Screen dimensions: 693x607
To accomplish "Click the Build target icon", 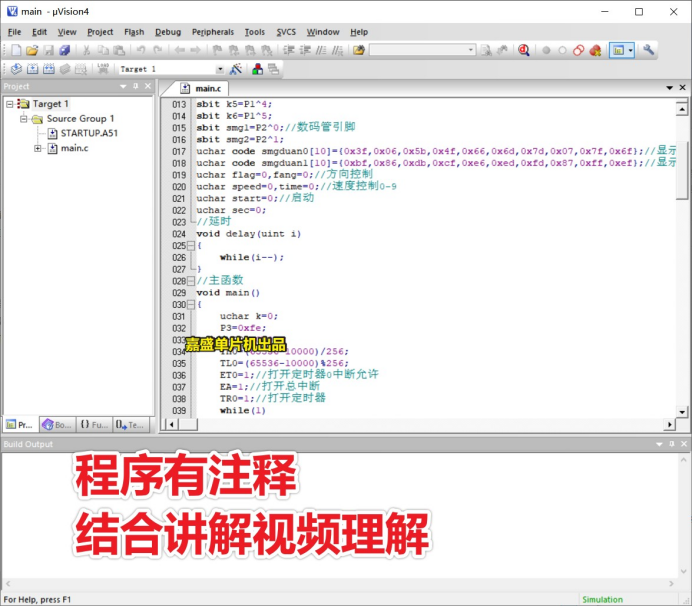I will pyautogui.click(x=33, y=69).
